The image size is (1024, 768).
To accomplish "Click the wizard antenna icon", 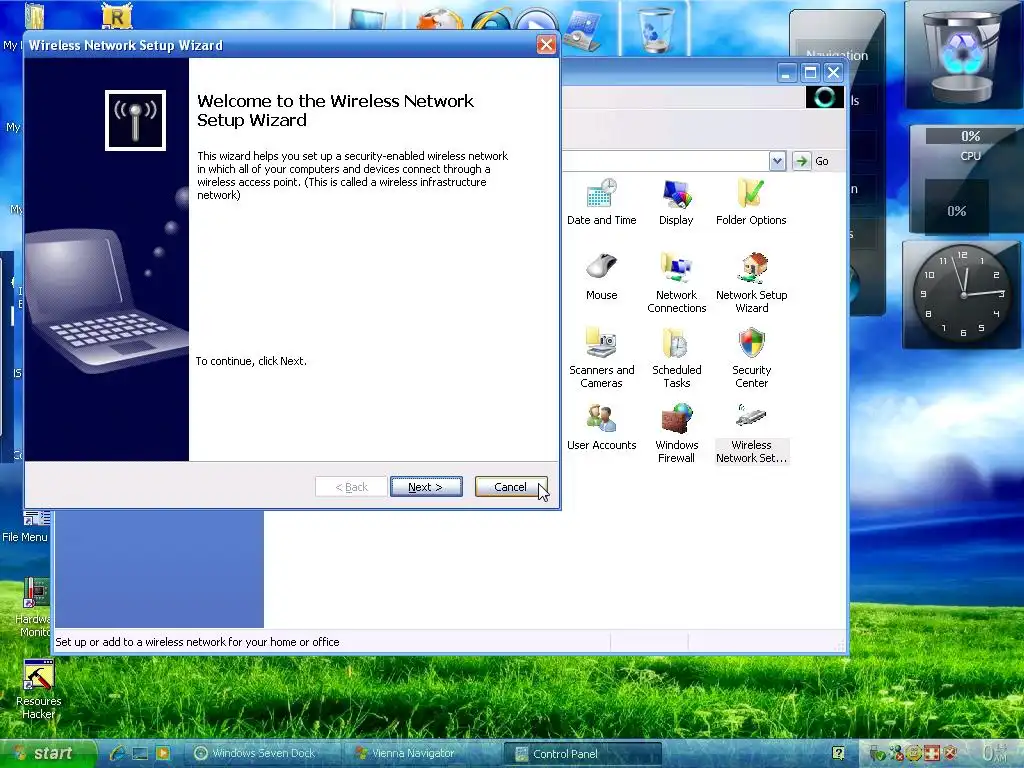I will [135, 120].
